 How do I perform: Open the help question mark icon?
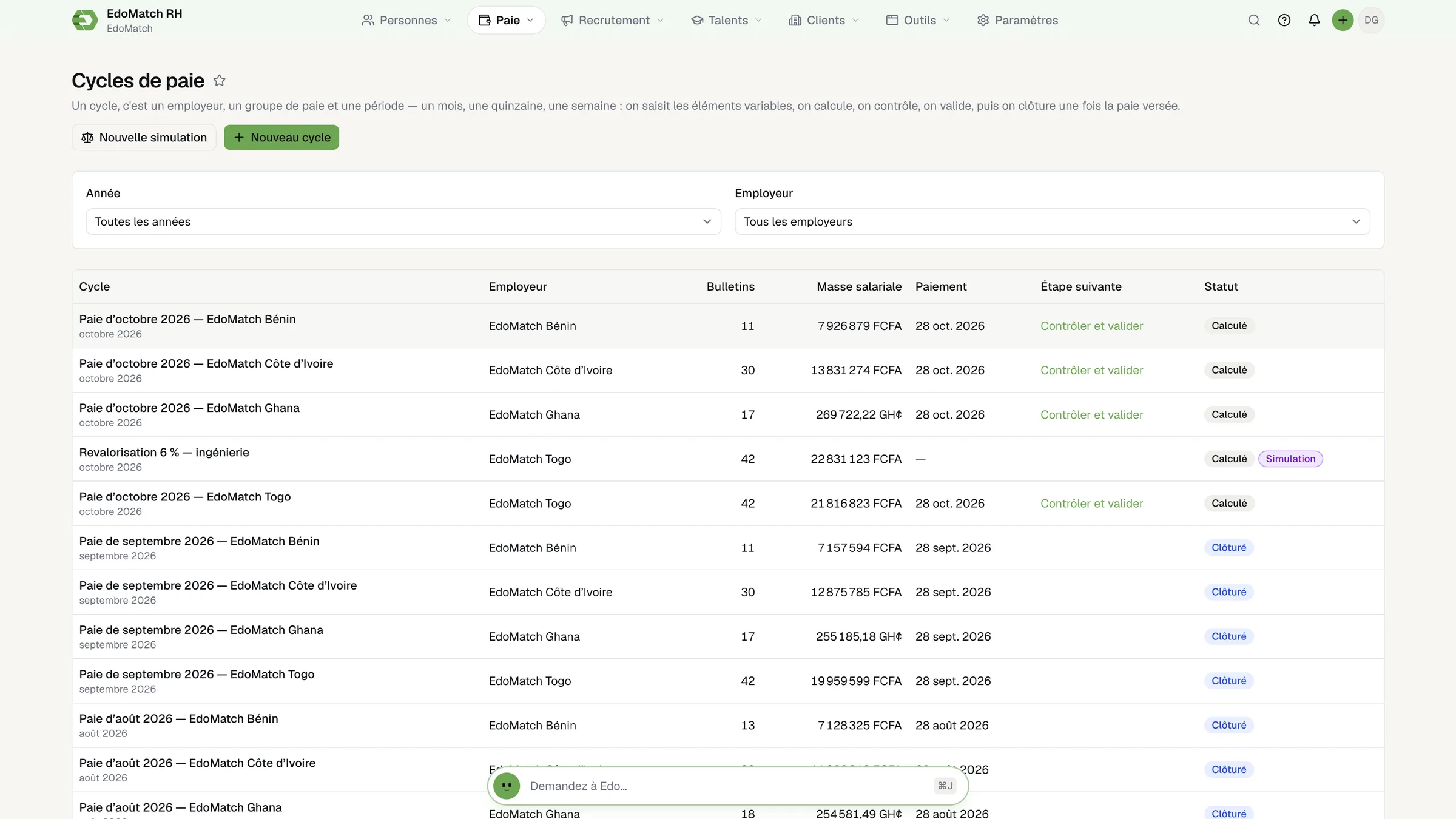coord(1284,20)
